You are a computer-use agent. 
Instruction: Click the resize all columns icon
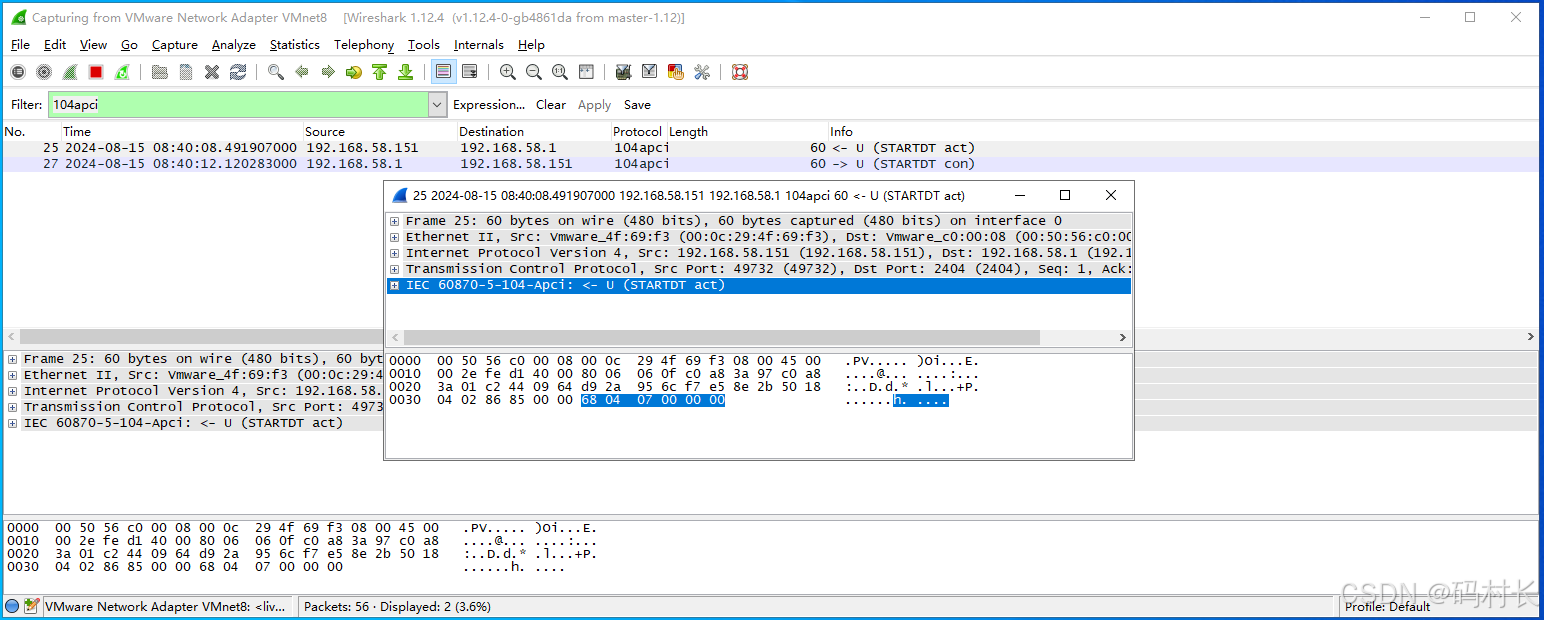tap(586, 72)
